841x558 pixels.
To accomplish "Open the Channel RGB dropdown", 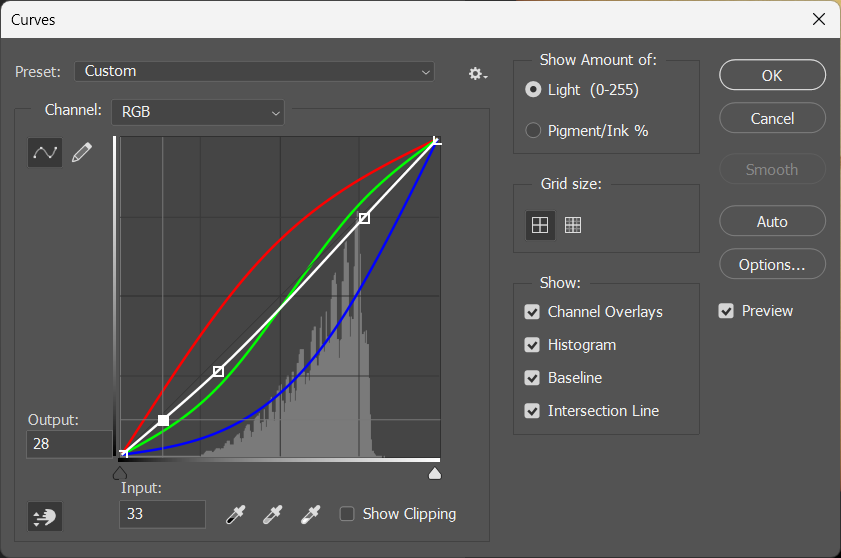I will pos(197,112).
